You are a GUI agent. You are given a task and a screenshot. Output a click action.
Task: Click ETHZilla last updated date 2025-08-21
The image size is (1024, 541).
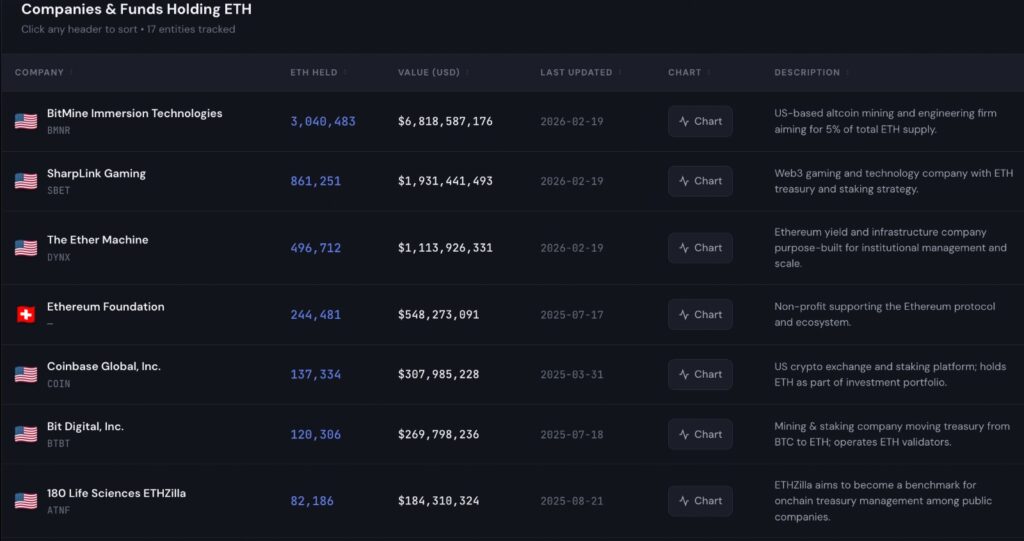click(571, 501)
